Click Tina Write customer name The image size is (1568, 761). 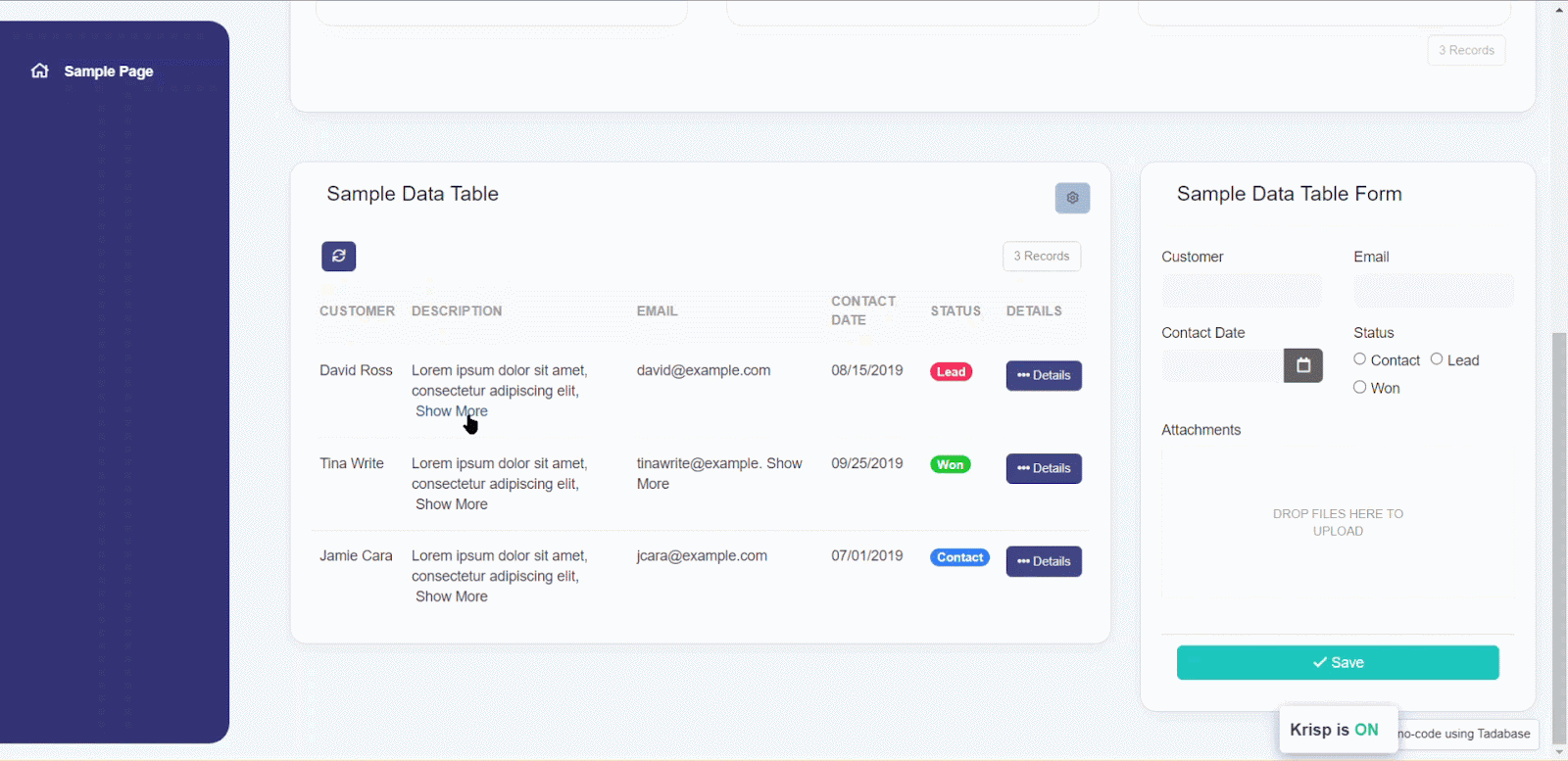[x=352, y=463]
